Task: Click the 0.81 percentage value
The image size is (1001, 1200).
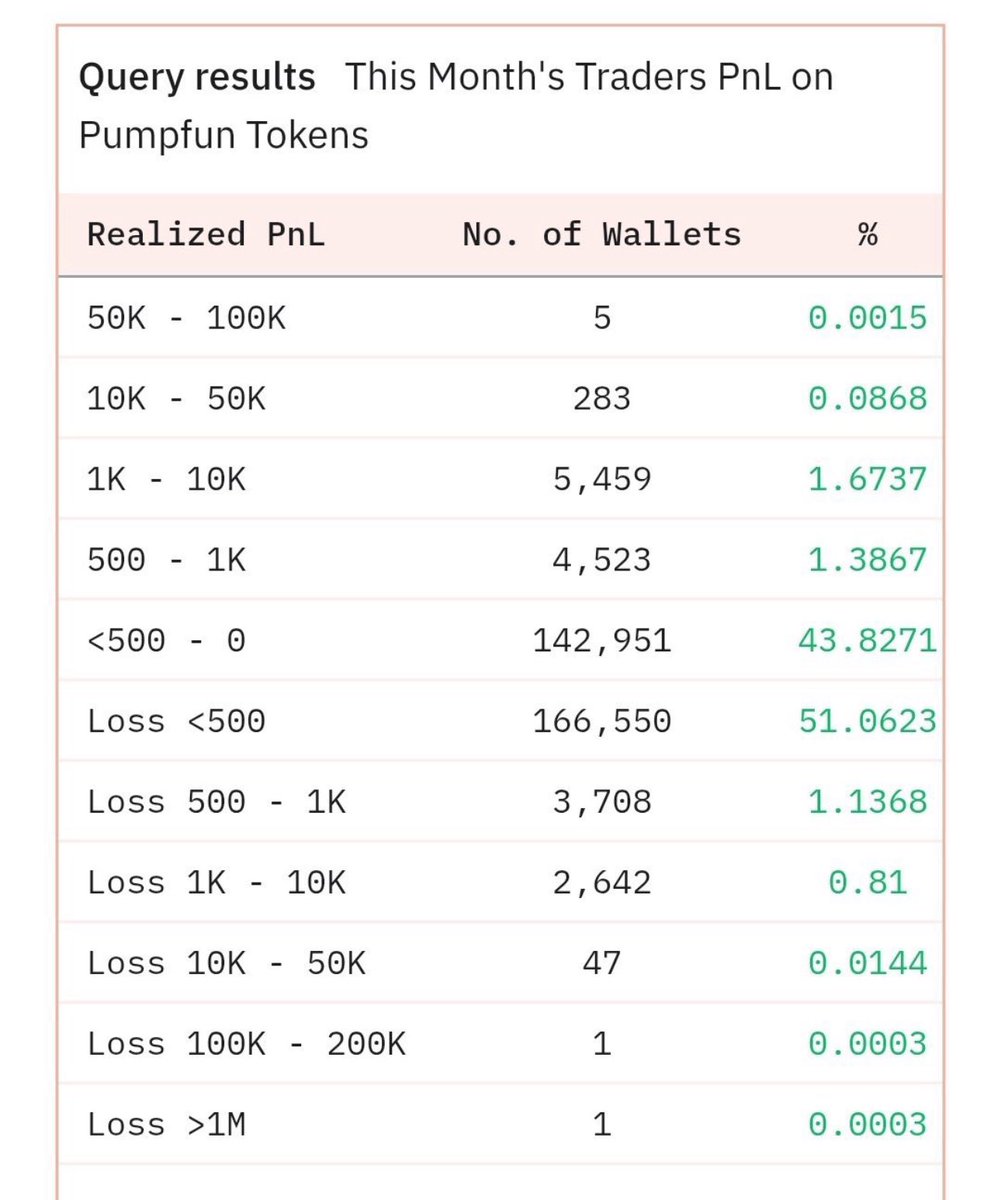Action: (x=867, y=882)
